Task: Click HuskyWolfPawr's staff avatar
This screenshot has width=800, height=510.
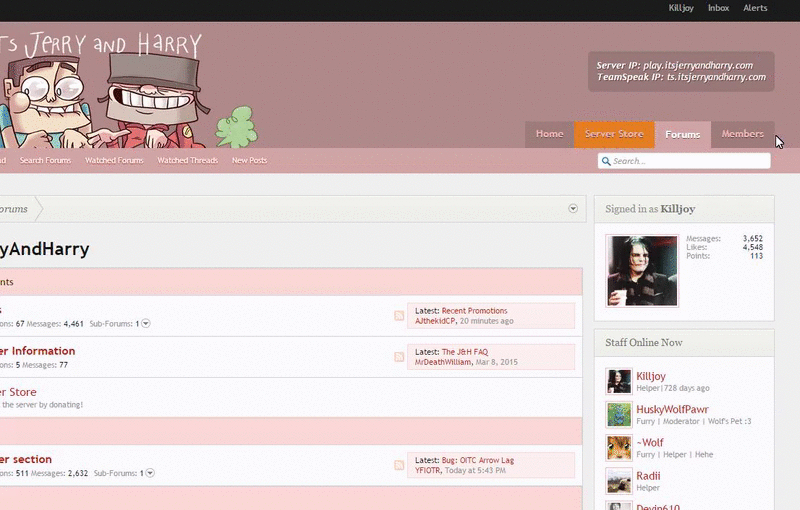Action: point(619,414)
